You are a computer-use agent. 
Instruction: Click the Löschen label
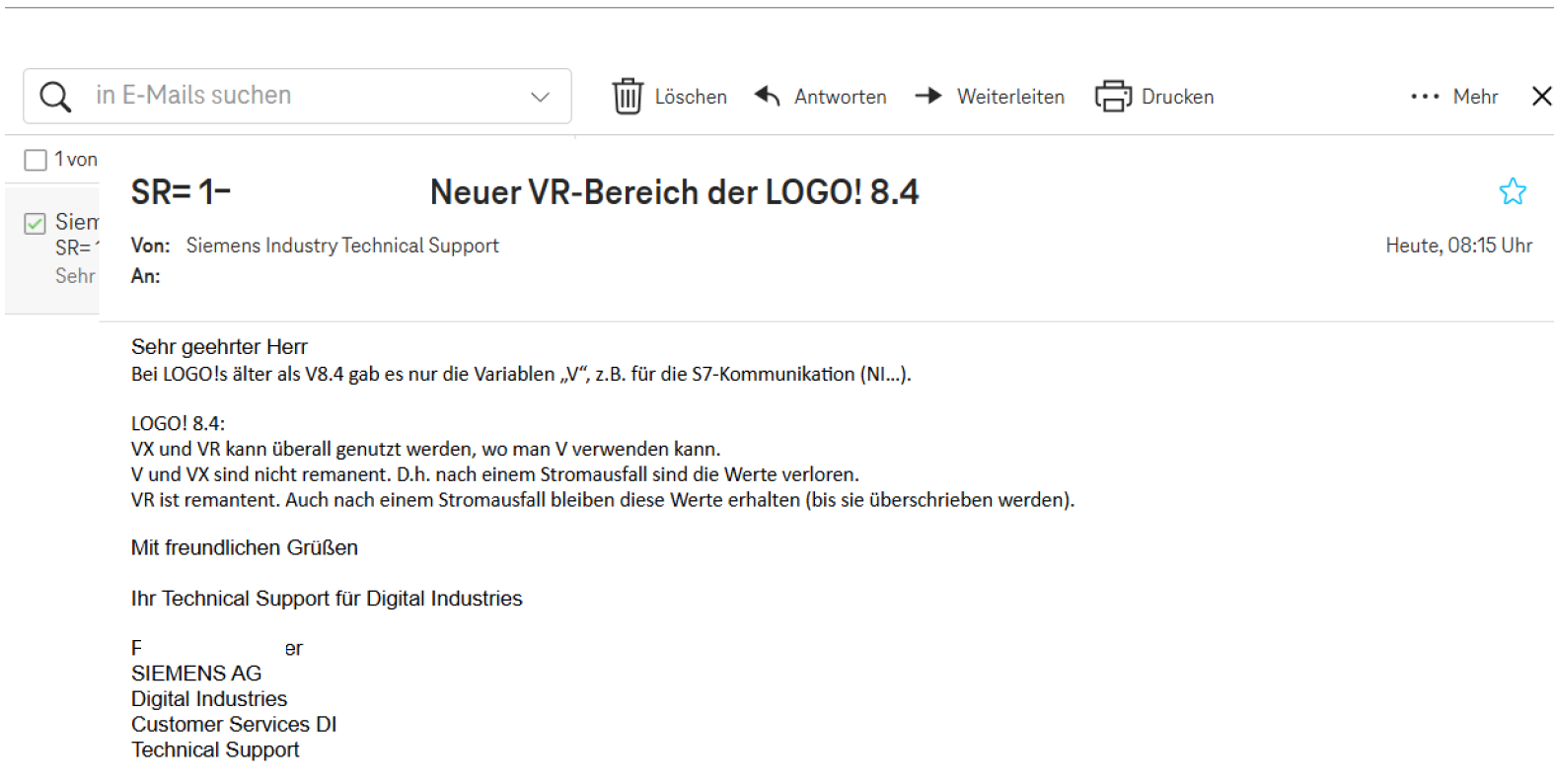(691, 97)
